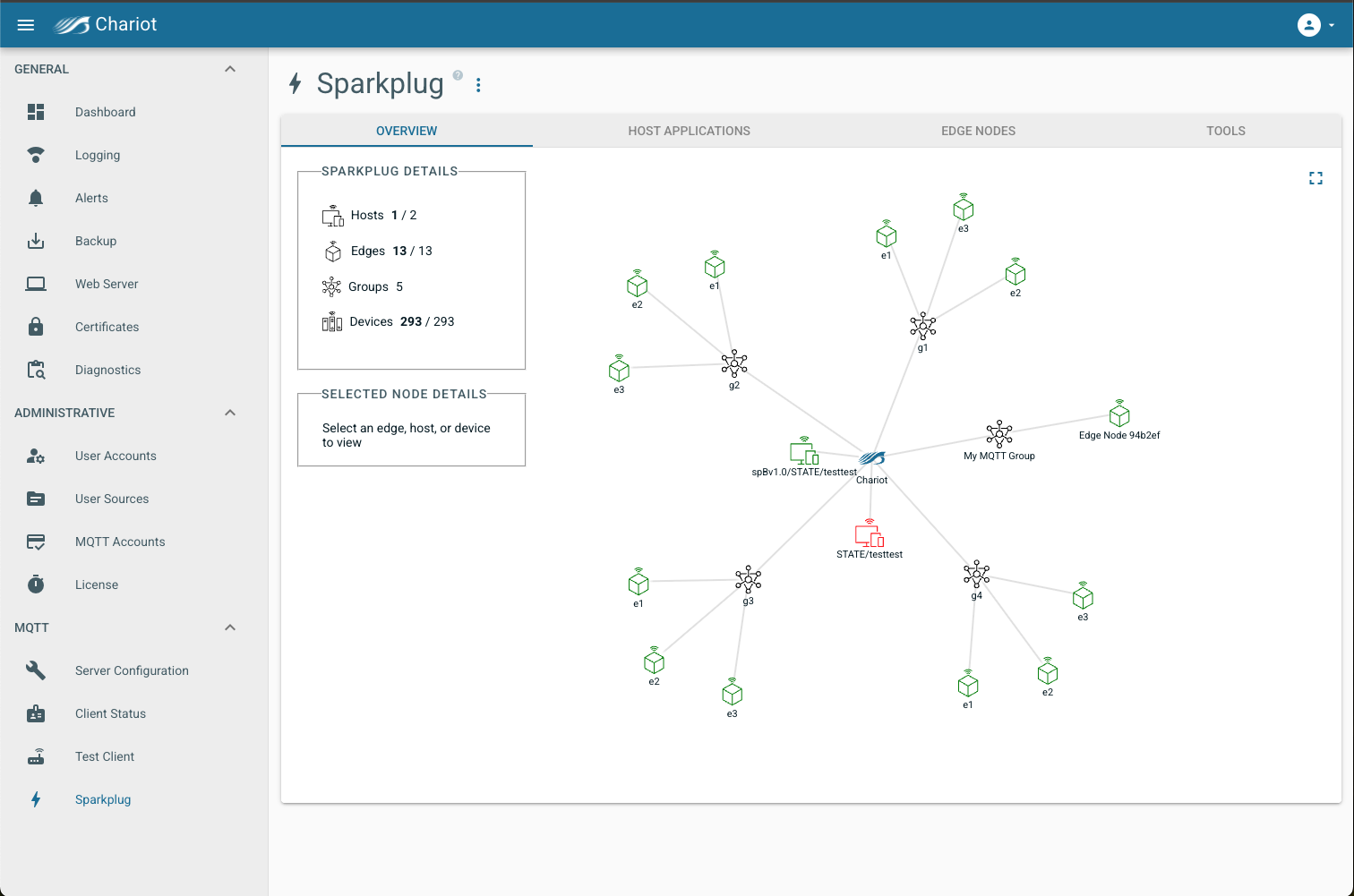The image size is (1354, 896).
Task: Select red offline host STATE/testtest
Action: 870,533
